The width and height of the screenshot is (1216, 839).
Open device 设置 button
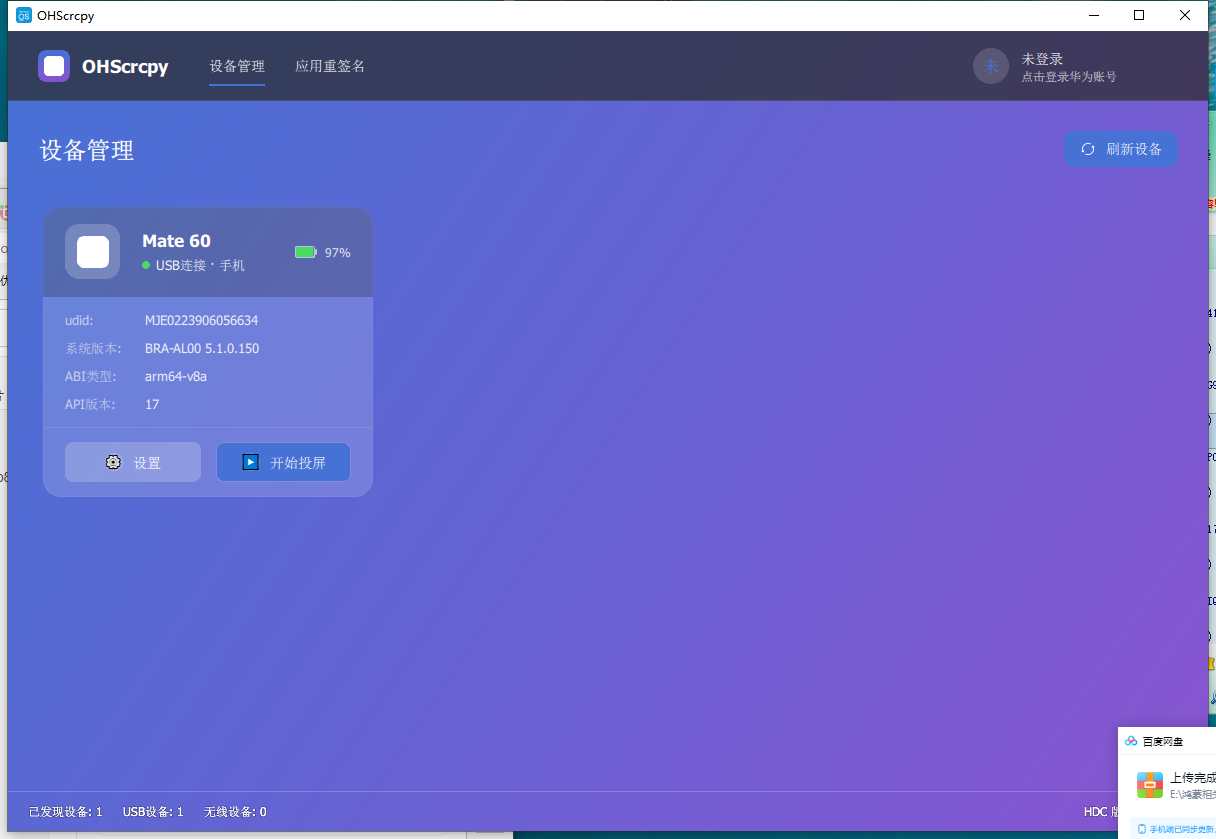[x=133, y=462]
